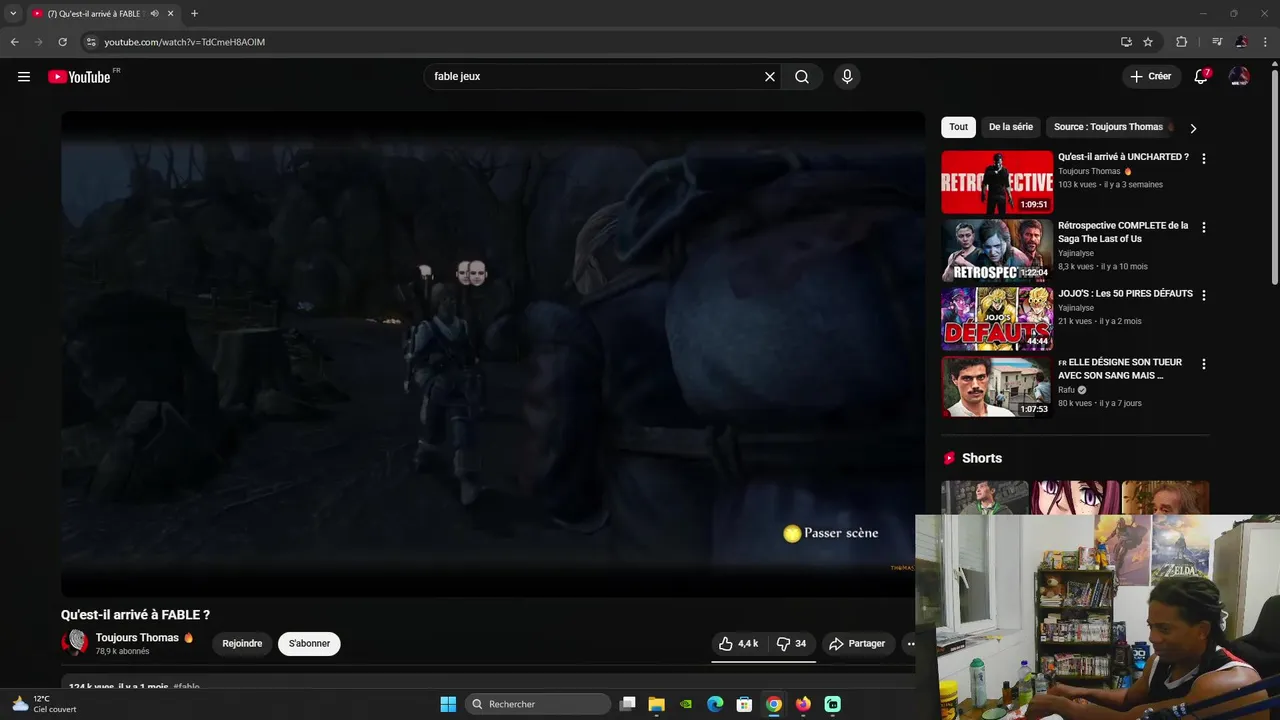Open the account avatar menu

click(1239, 76)
